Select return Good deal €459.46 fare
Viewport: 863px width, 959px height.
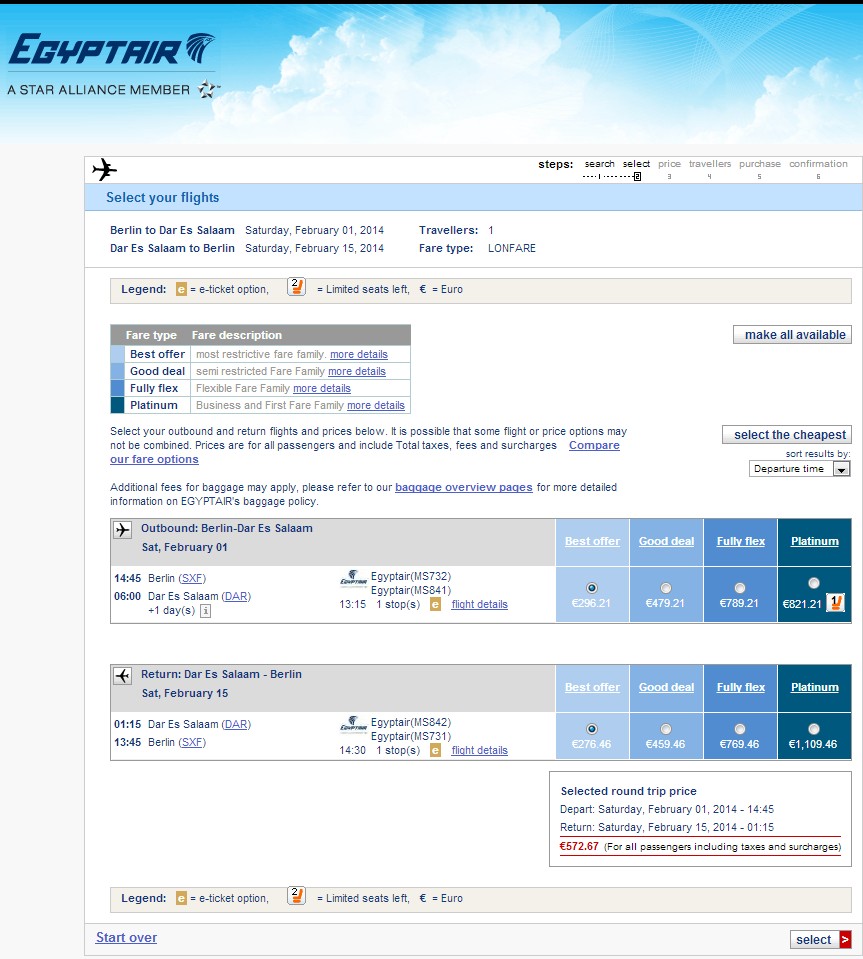tap(666, 729)
